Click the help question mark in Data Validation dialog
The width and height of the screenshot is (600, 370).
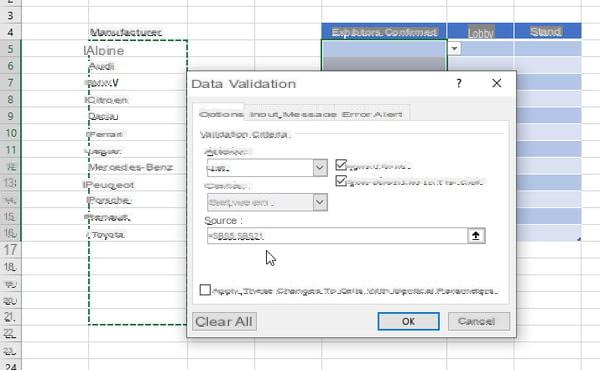tap(459, 83)
